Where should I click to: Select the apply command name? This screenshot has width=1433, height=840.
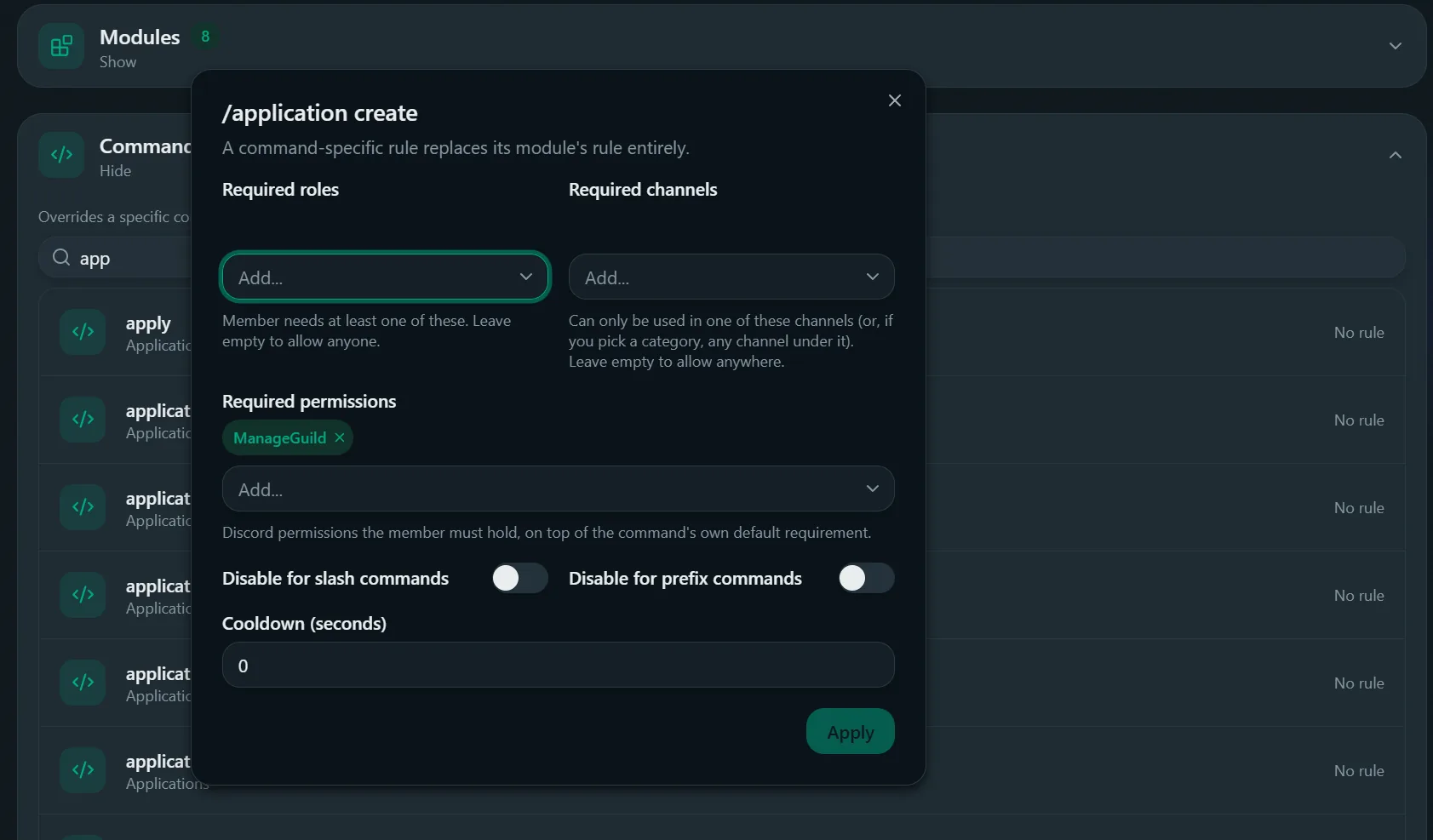148,323
